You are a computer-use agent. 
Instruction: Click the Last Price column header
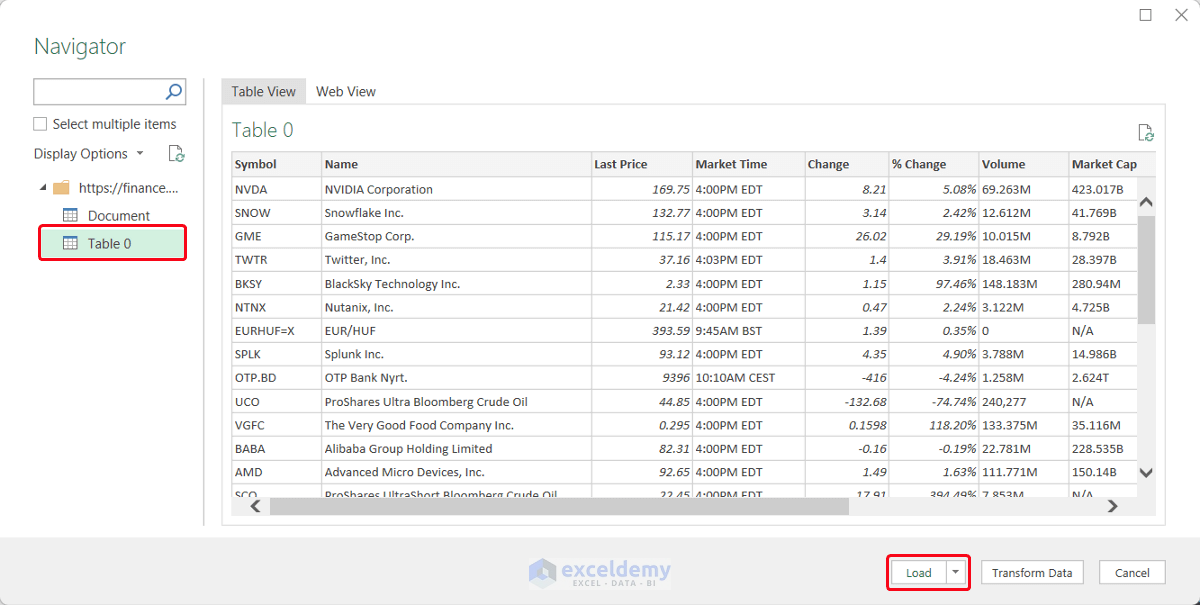(642, 164)
